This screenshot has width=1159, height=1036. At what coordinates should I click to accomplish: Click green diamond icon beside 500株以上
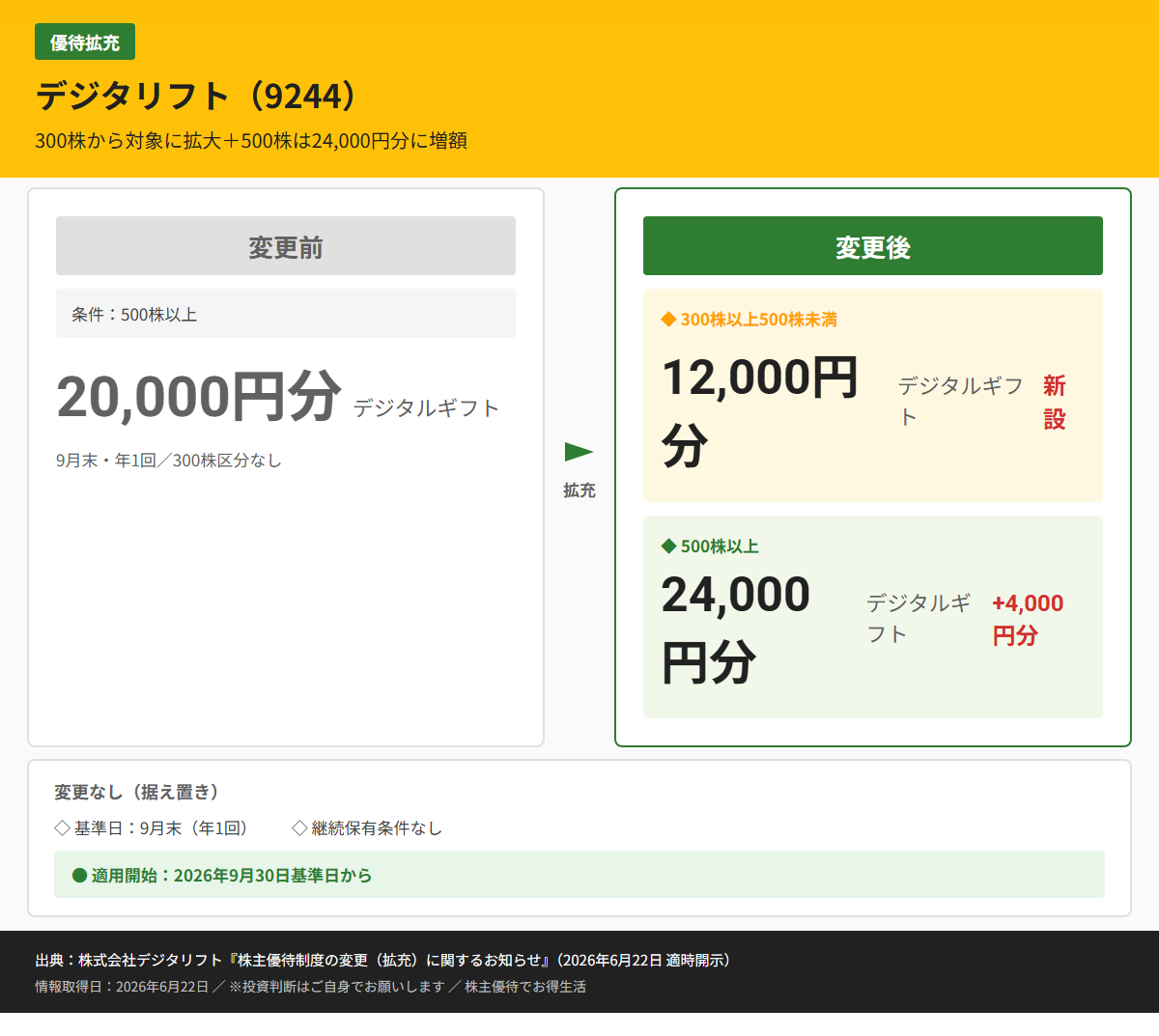668,546
